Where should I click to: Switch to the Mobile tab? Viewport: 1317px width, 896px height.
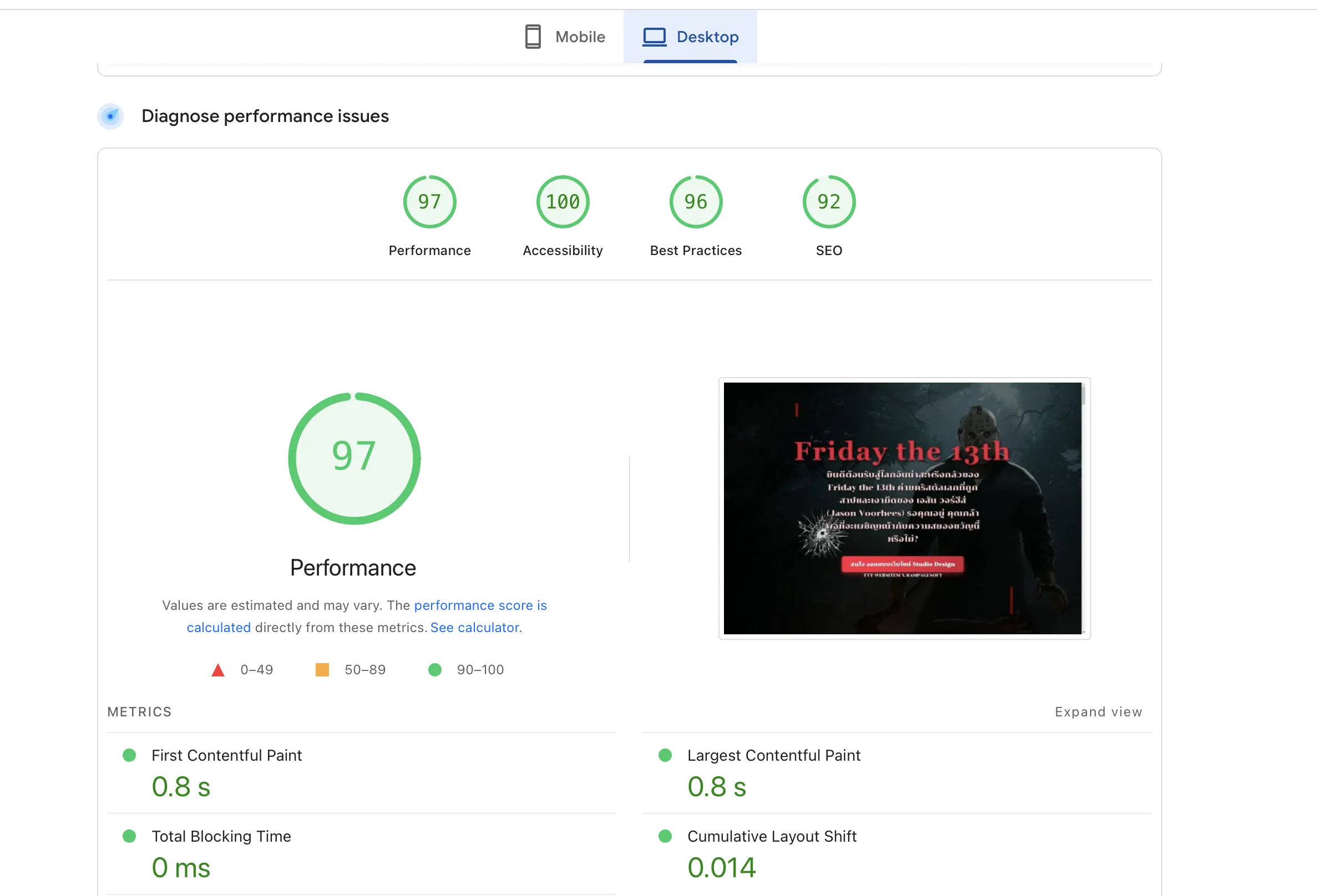(x=565, y=36)
